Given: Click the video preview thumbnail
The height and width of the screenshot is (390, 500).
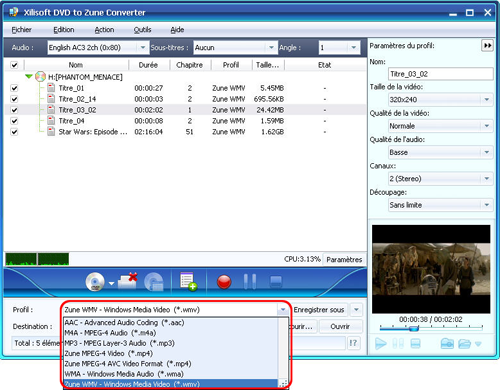Looking at the screenshot, I should [431, 269].
